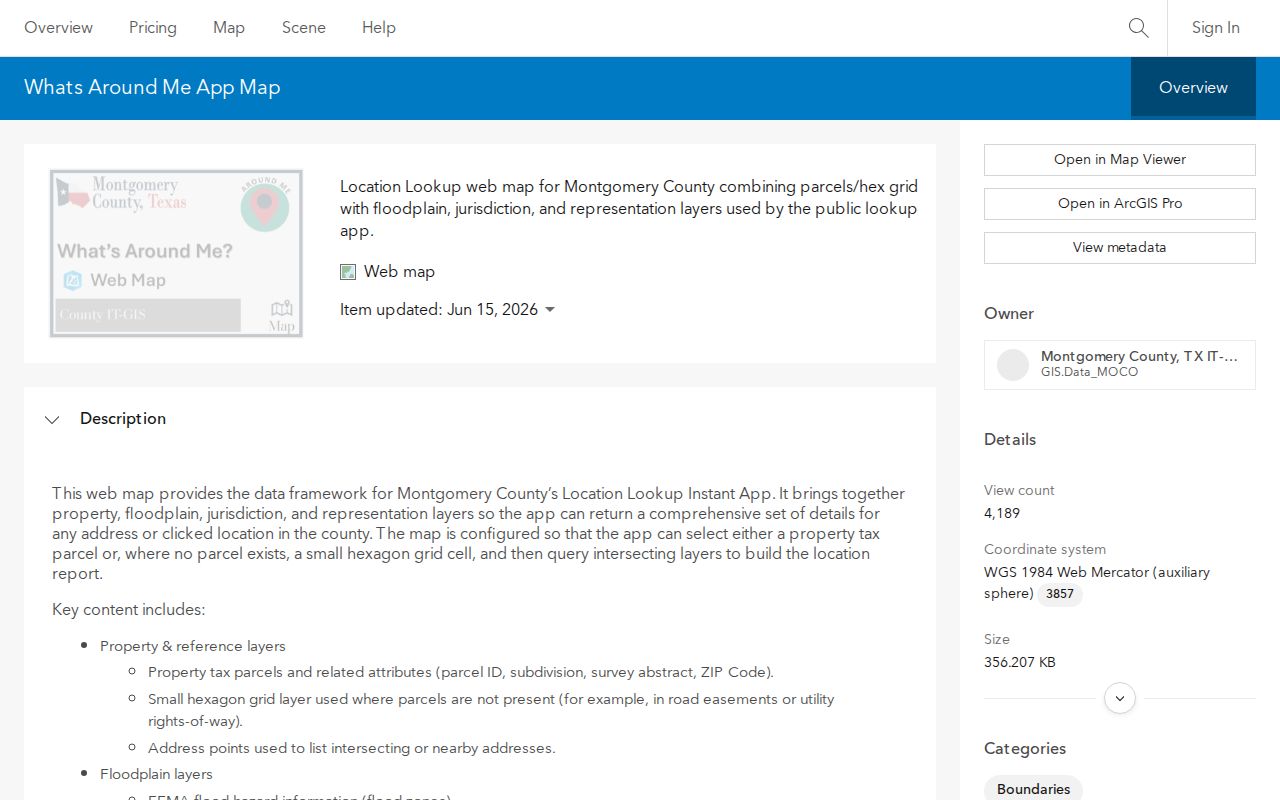Click the owner avatar circle
Image resolution: width=1280 pixels, height=800 pixels.
pos(1013,365)
